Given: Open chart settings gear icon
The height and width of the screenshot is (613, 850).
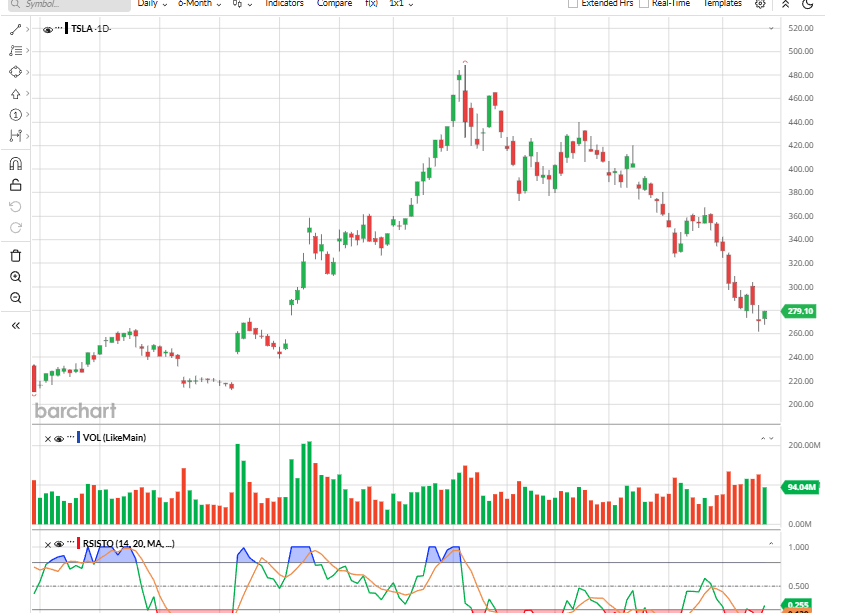Looking at the screenshot, I should (761, 4).
